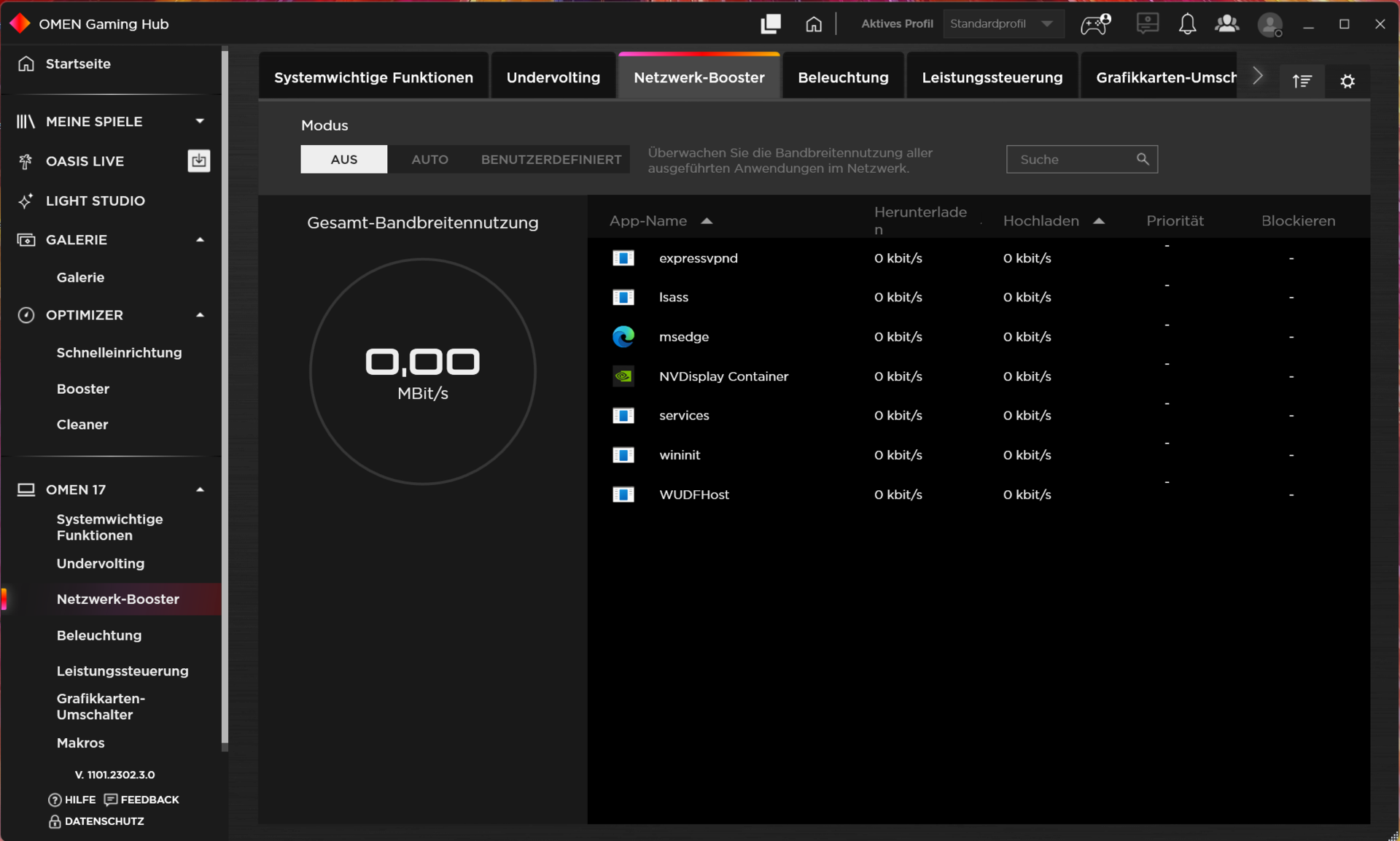Expand the MEINE SPIELE section
1400x841 pixels.
(x=200, y=121)
